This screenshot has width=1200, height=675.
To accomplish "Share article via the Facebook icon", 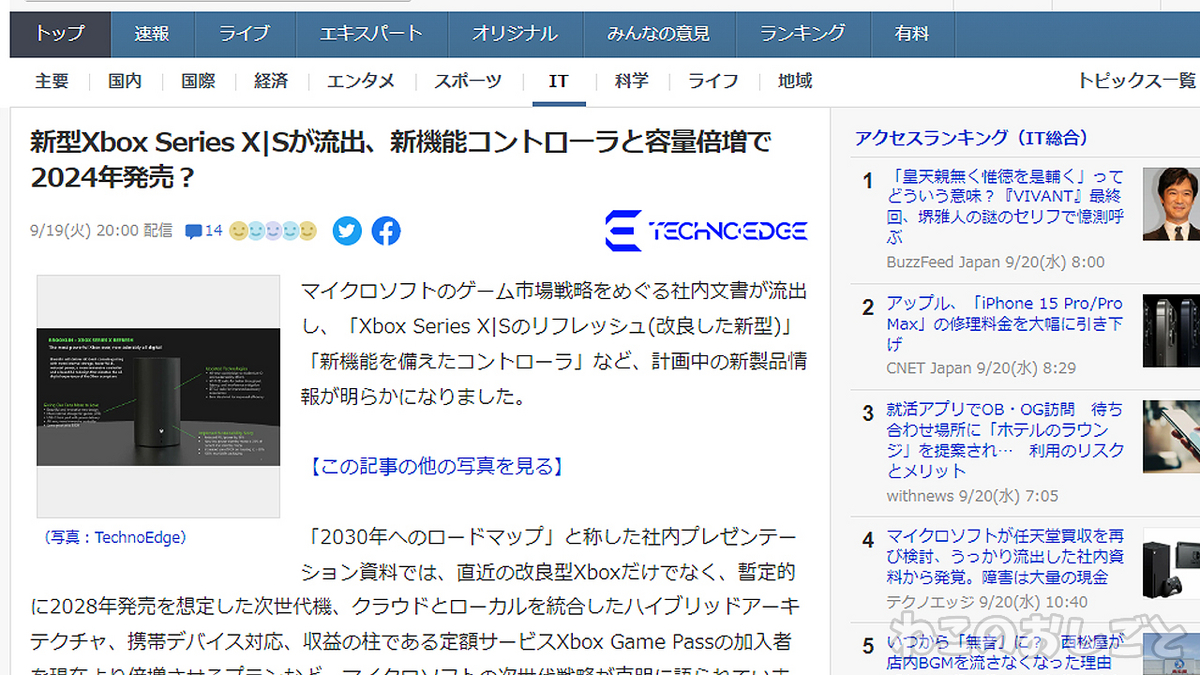I will pyautogui.click(x=386, y=231).
